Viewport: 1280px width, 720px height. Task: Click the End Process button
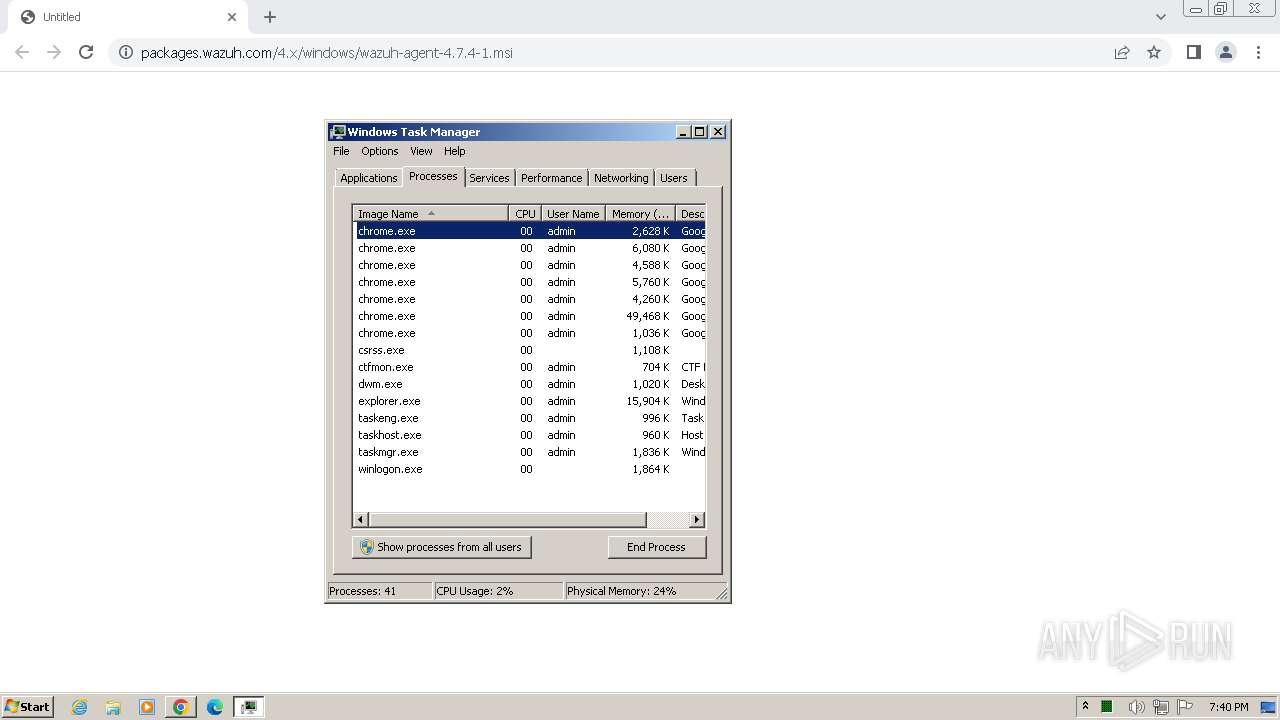(656, 547)
